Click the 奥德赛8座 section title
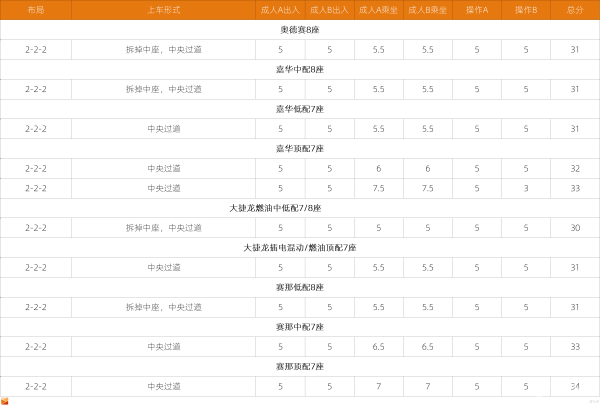The image size is (600, 407). (300, 30)
